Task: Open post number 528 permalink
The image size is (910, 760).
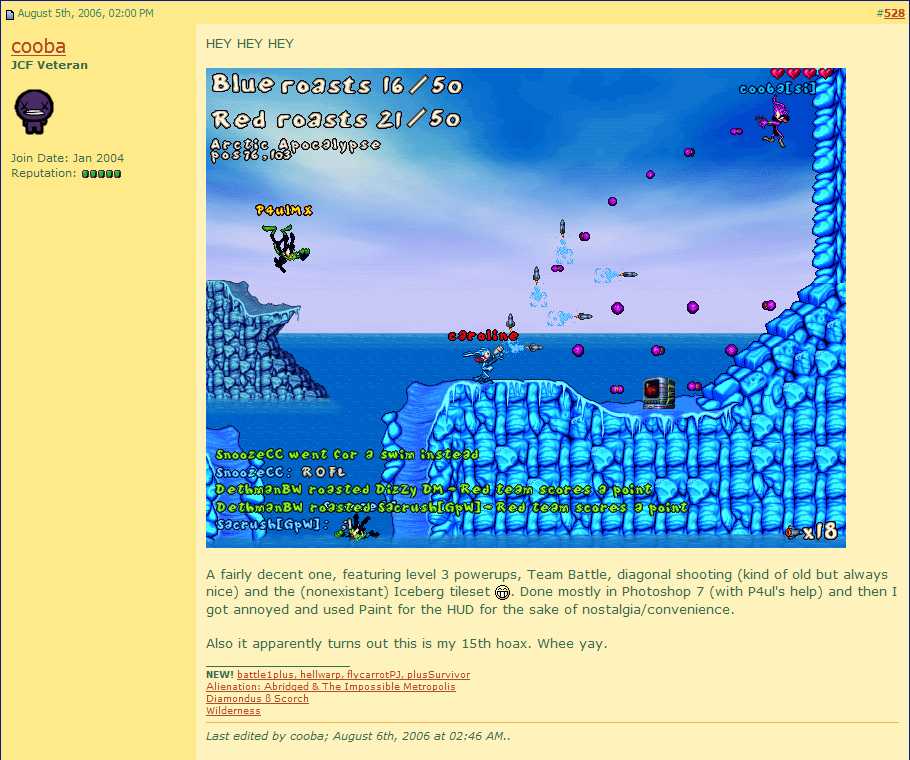Action: point(894,13)
